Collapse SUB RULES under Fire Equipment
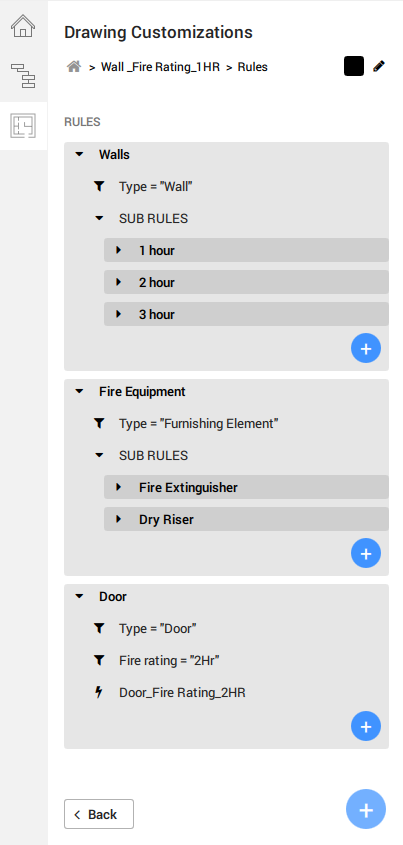403x845 pixels. coord(99,456)
